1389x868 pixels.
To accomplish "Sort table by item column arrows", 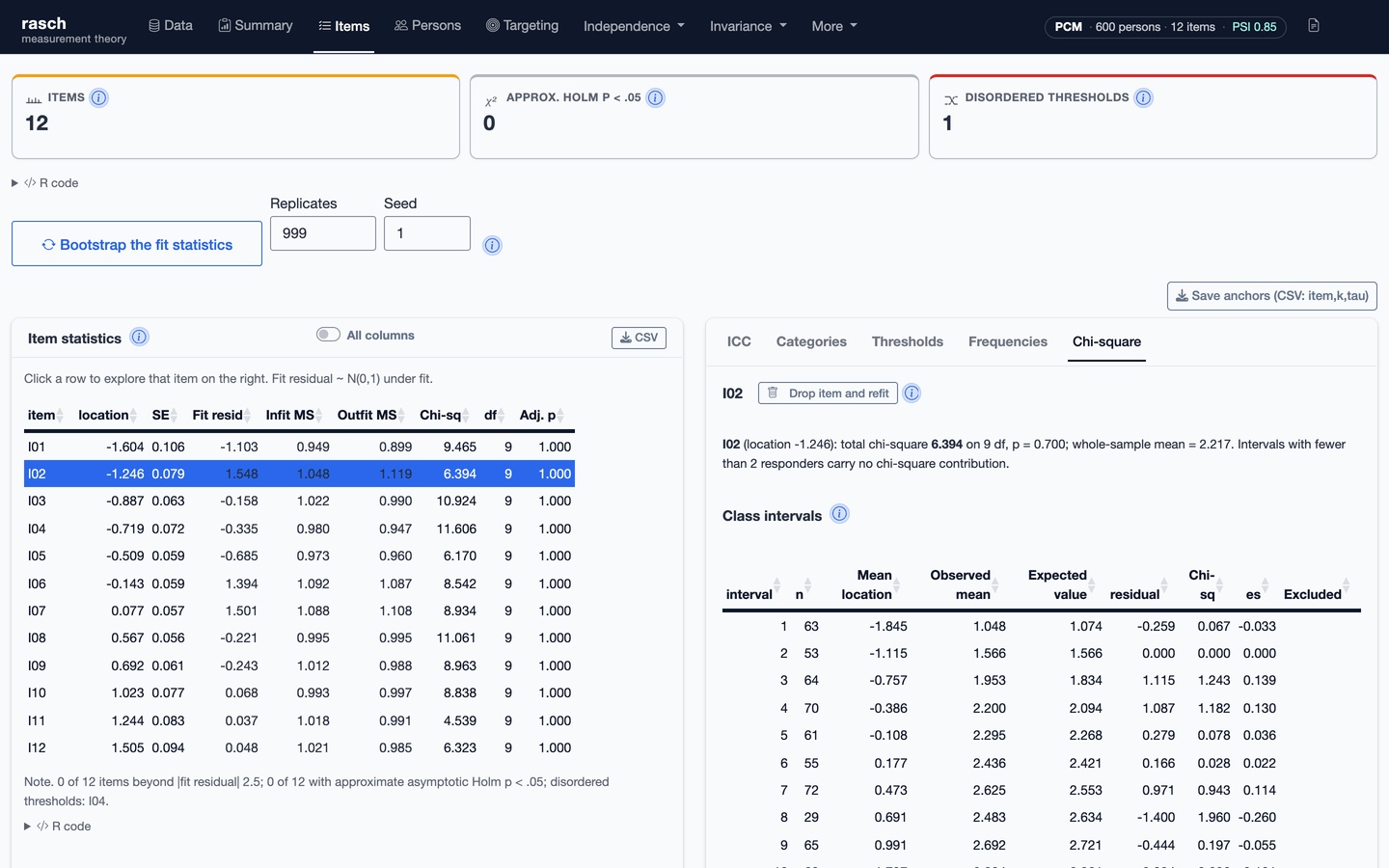I will [60, 416].
